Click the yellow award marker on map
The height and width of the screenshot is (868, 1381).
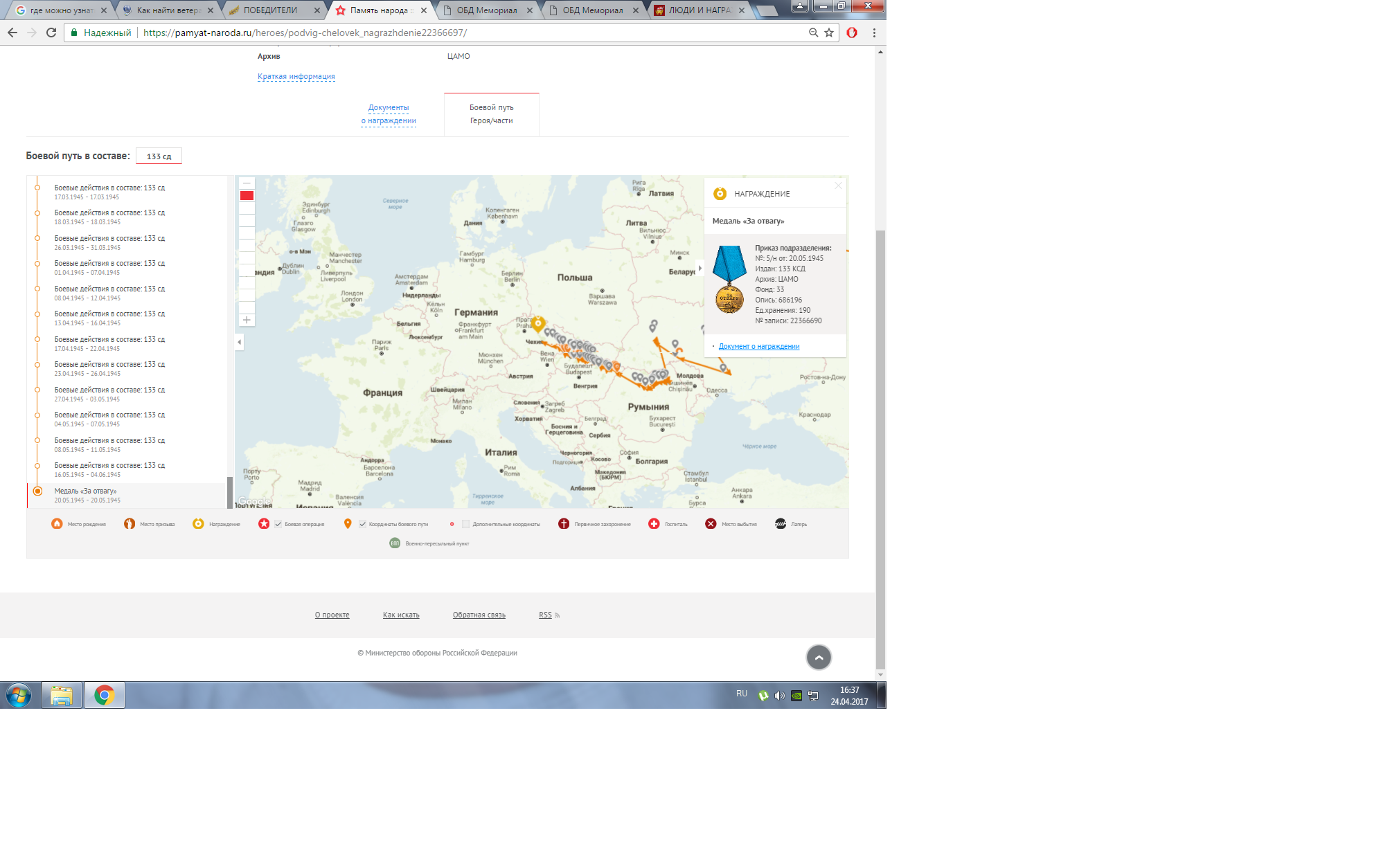[x=538, y=323]
